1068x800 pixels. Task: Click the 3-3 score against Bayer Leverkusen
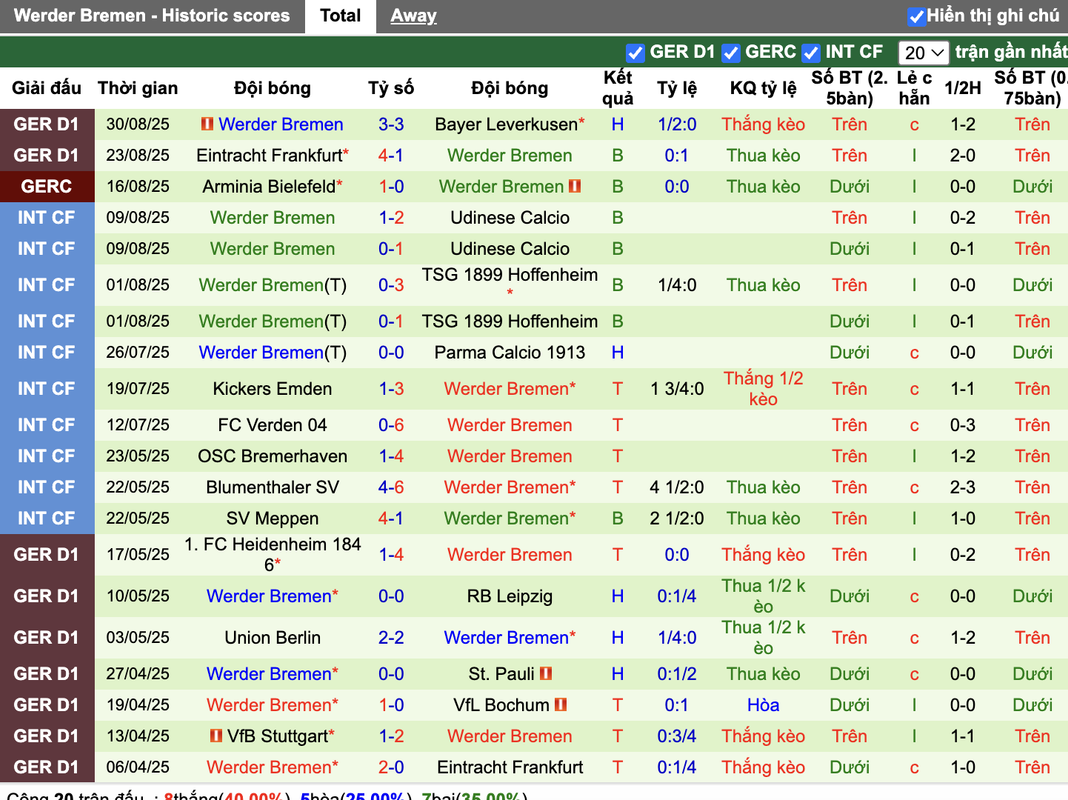391,125
